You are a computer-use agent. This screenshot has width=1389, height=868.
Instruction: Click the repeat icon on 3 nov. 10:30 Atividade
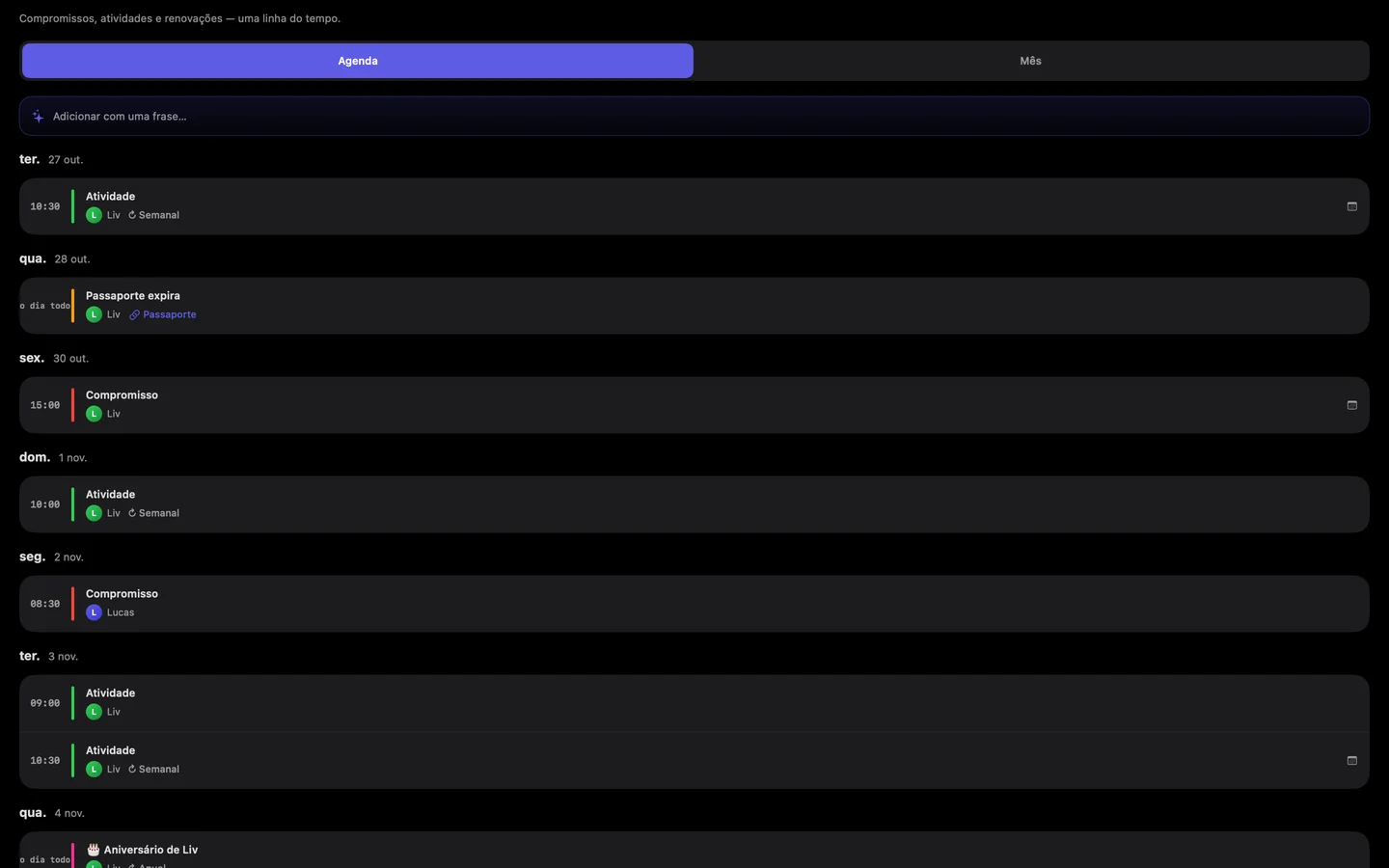click(x=132, y=769)
